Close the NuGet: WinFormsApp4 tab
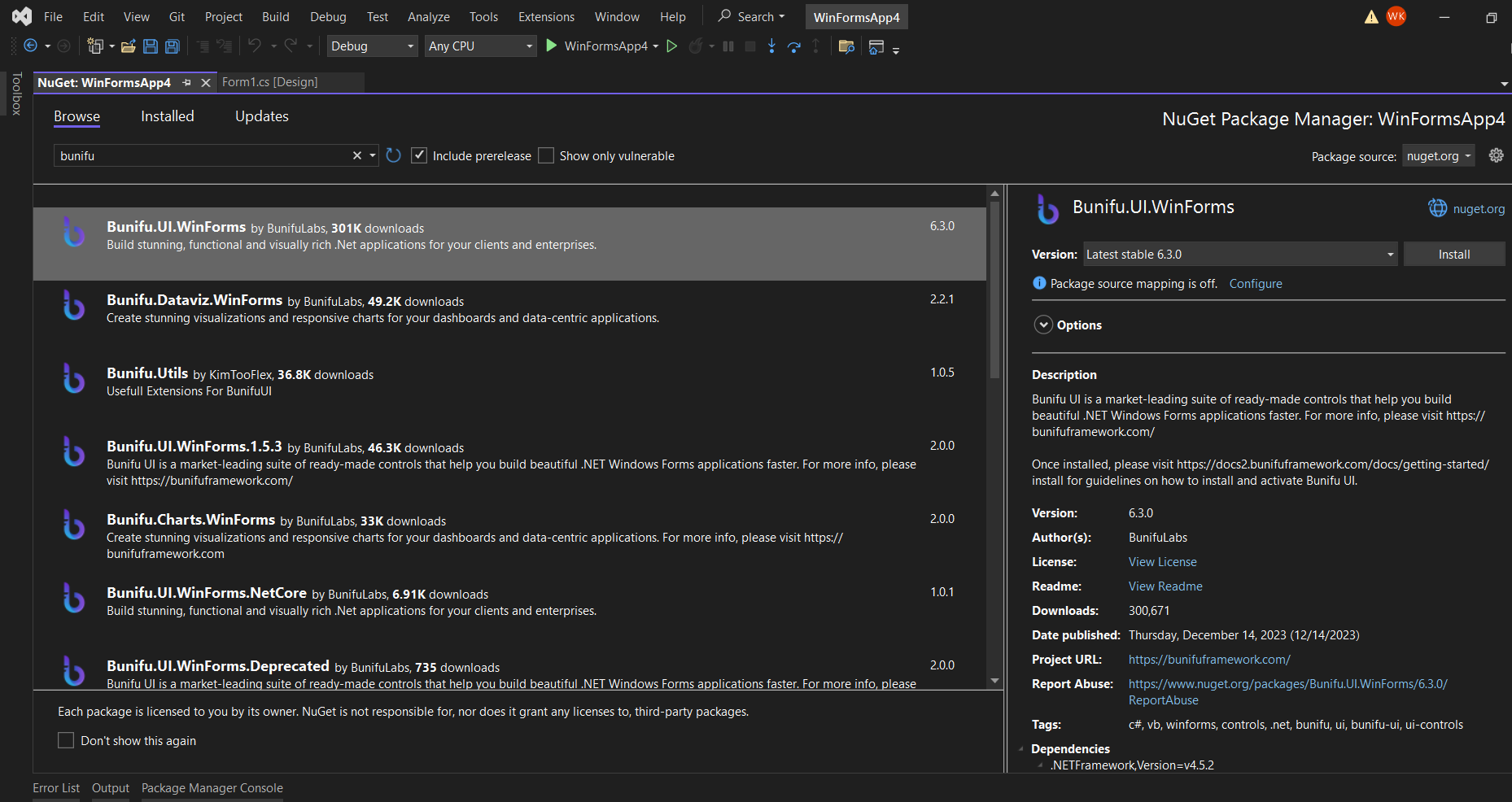The width and height of the screenshot is (1512, 802). tap(206, 82)
